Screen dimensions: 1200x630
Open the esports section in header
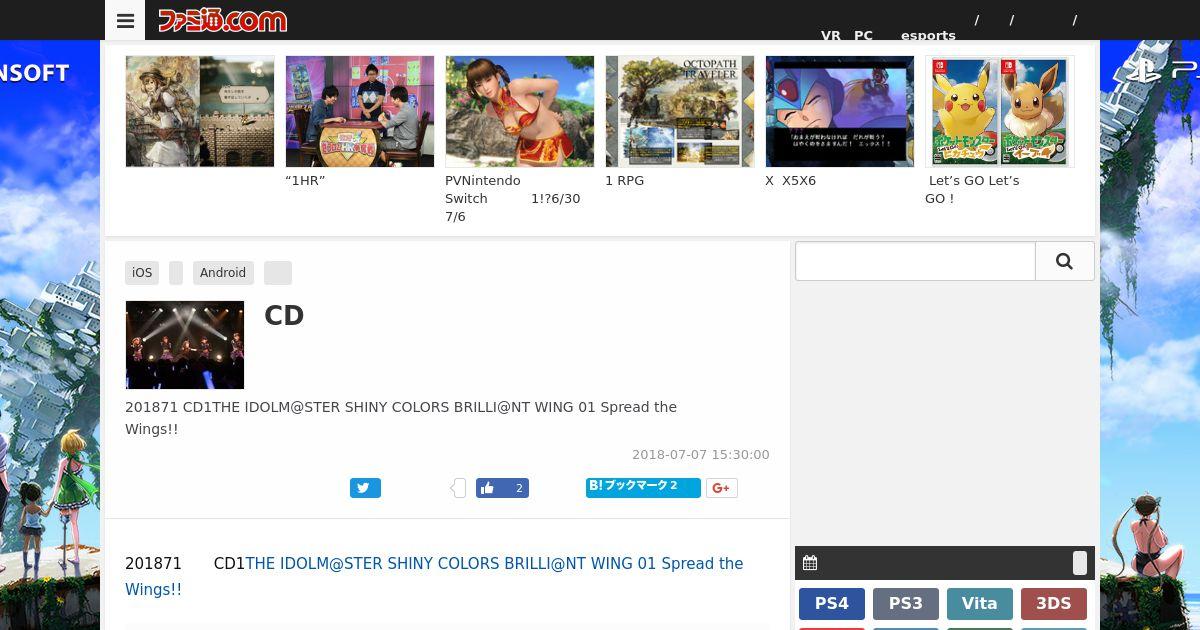(928, 35)
